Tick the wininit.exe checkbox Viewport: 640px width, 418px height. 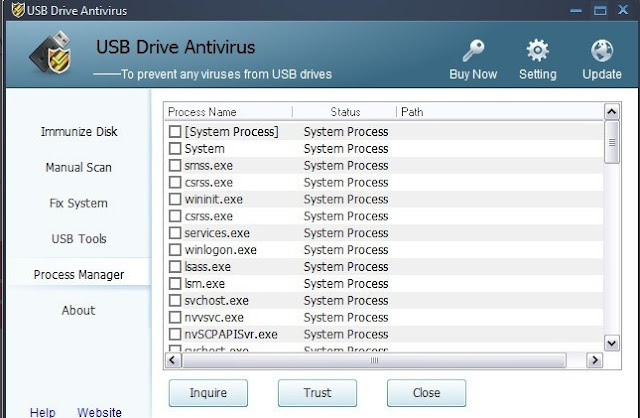pos(175,199)
